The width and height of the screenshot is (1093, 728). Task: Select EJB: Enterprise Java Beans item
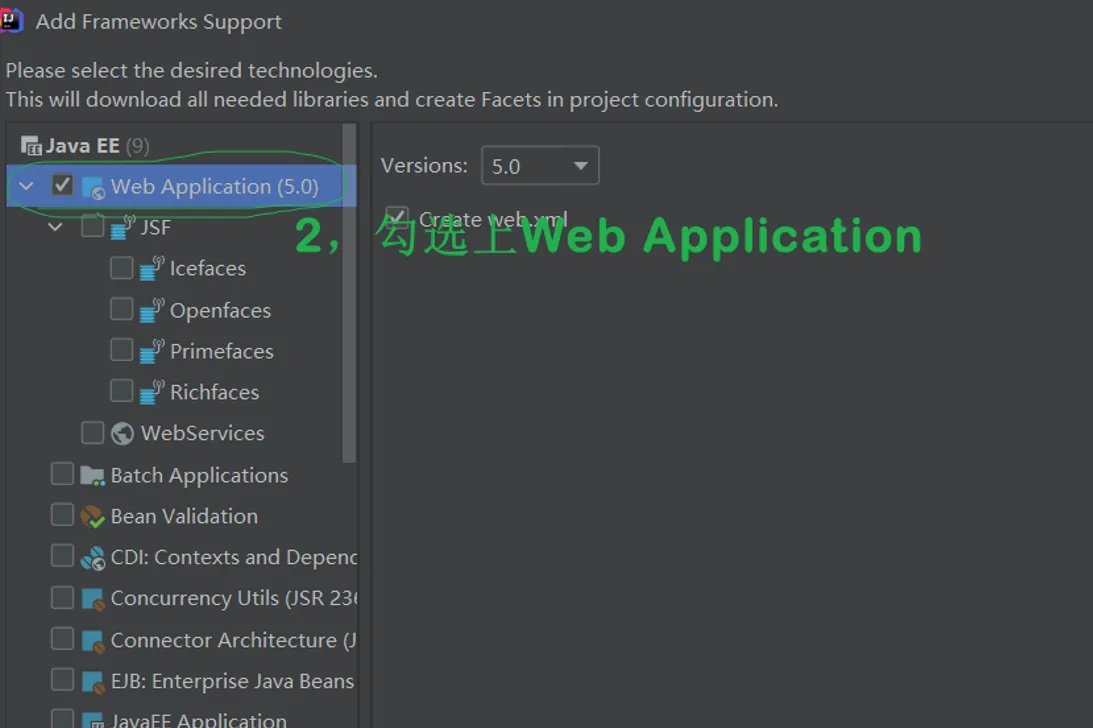click(x=232, y=682)
